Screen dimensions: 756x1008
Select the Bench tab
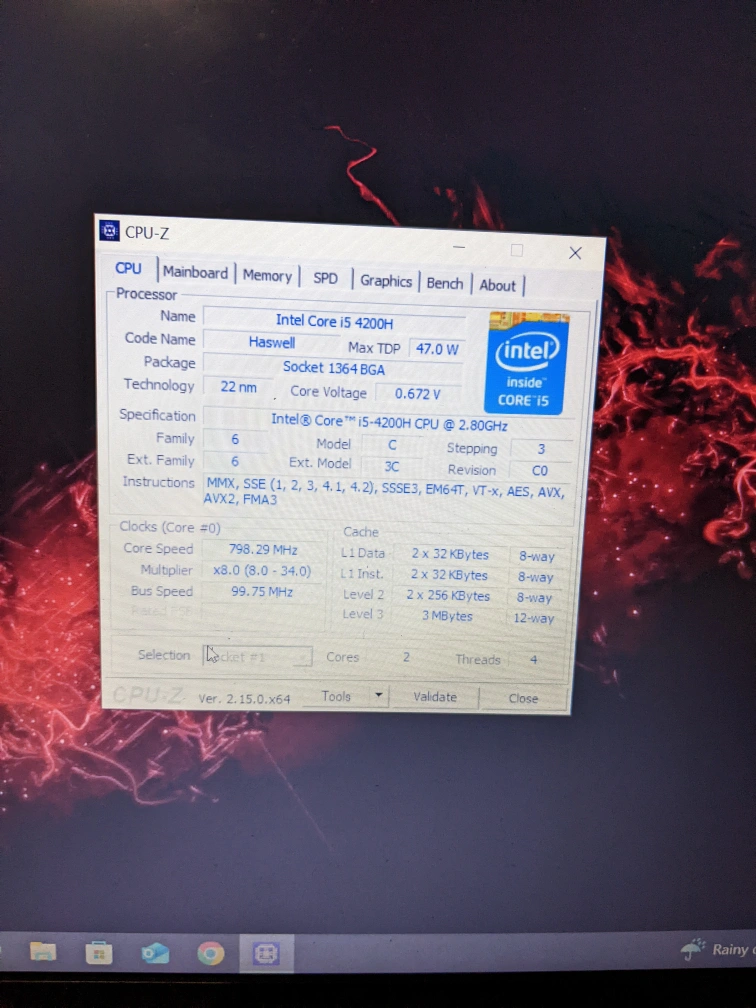pos(445,283)
